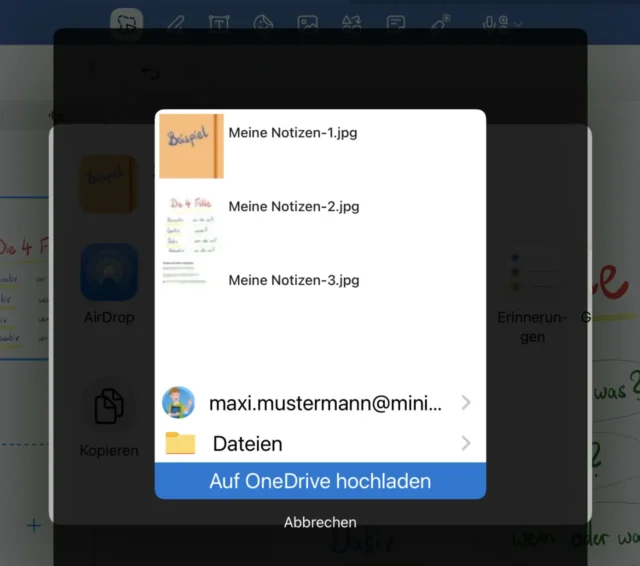This screenshot has height=566, width=640.
Task: Tap the maxi.mustermann account avatar
Action: tap(178, 403)
